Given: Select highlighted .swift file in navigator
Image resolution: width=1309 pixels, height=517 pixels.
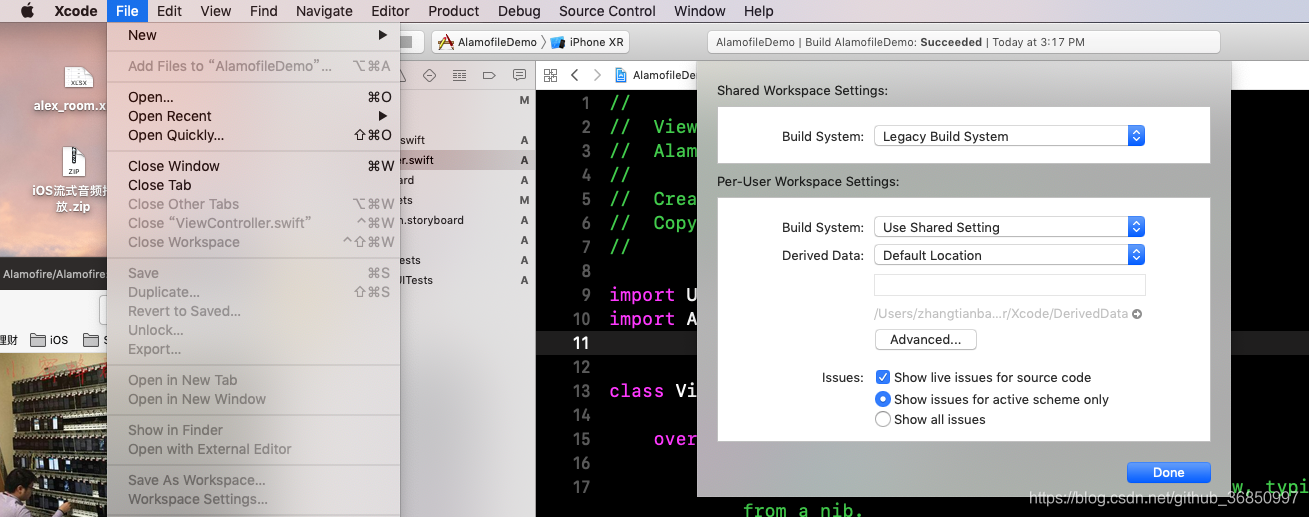Looking at the screenshot, I should coord(467,160).
